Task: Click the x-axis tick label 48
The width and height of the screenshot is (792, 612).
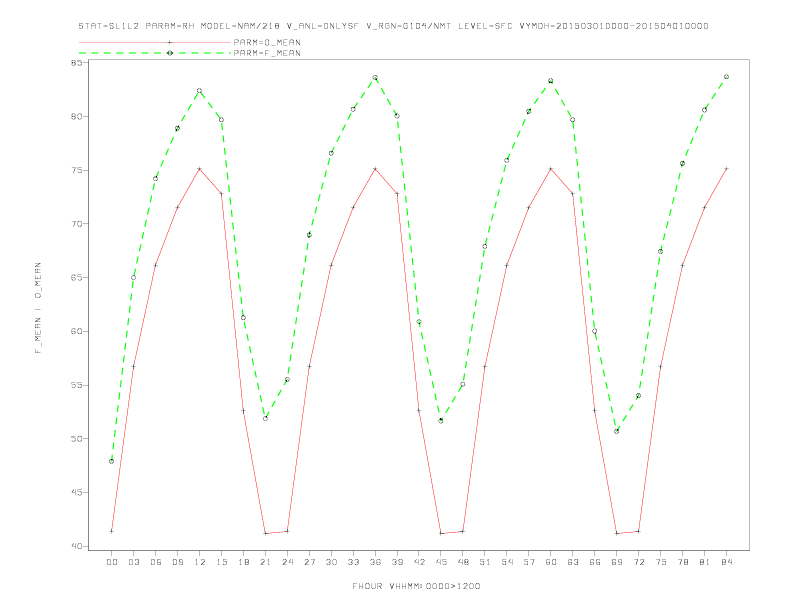Action: pyautogui.click(x=463, y=562)
